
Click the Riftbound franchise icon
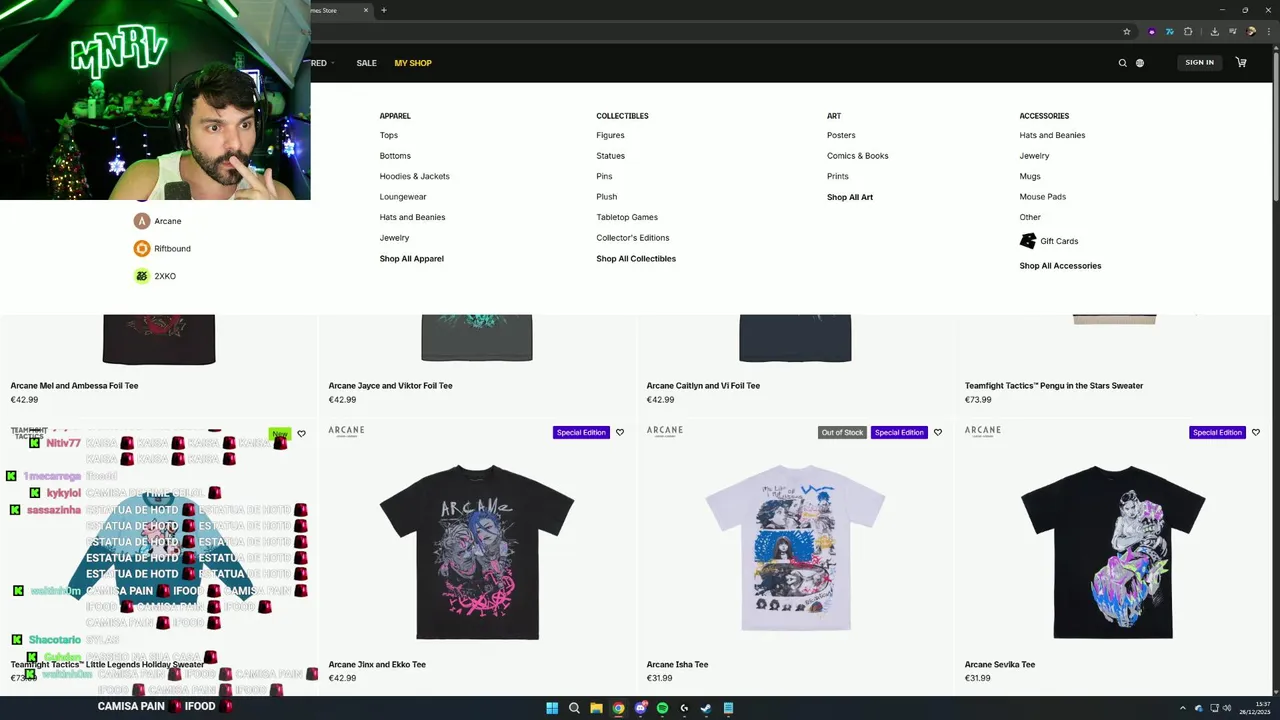pyautogui.click(x=142, y=248)
